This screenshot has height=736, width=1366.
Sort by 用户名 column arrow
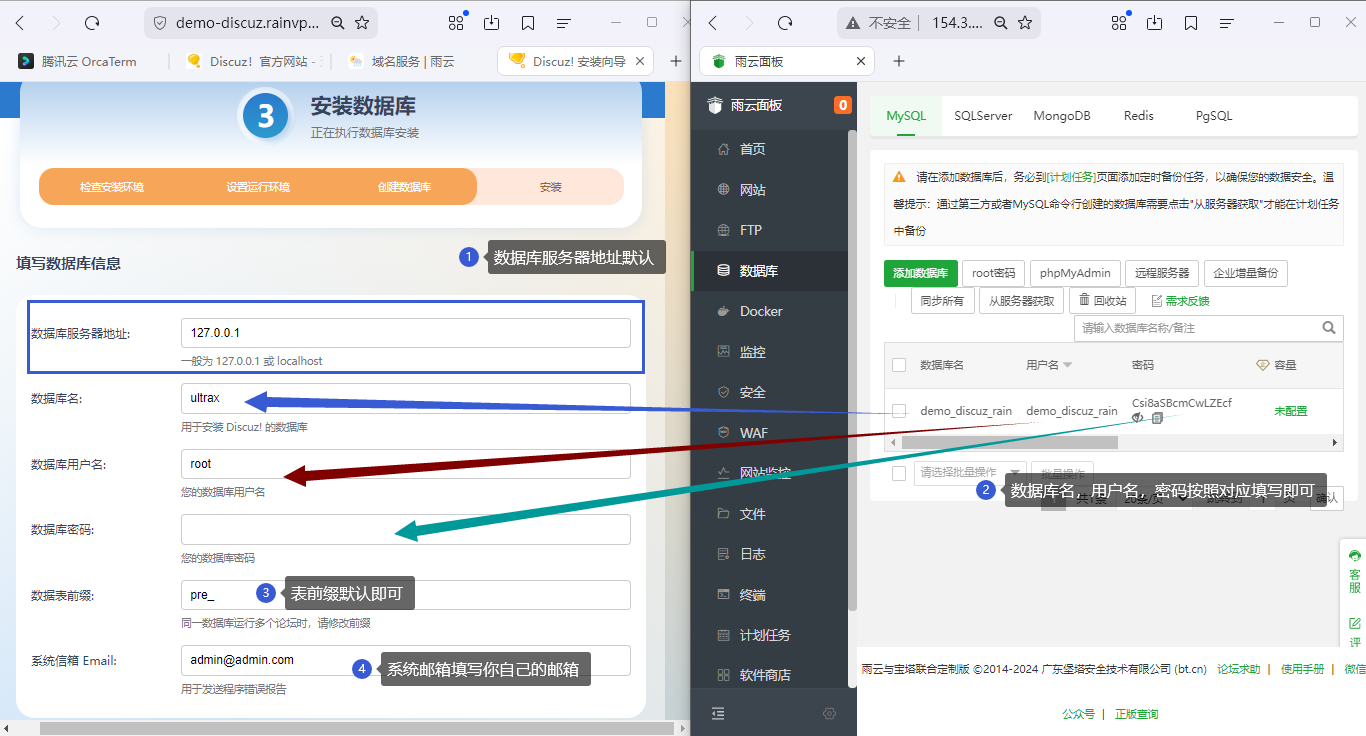[x=1068, y=365]
